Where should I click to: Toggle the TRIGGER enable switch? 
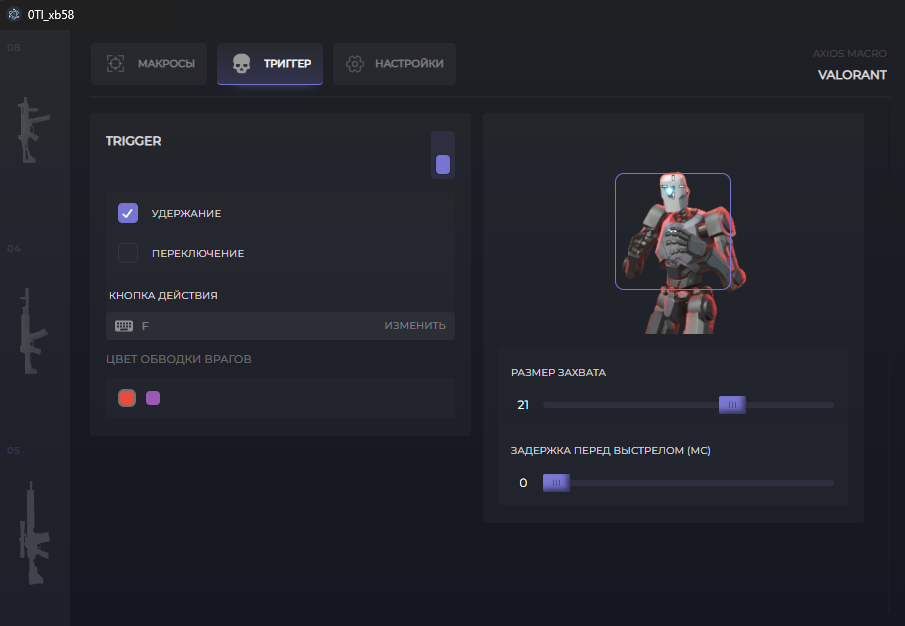click(443, 155)
